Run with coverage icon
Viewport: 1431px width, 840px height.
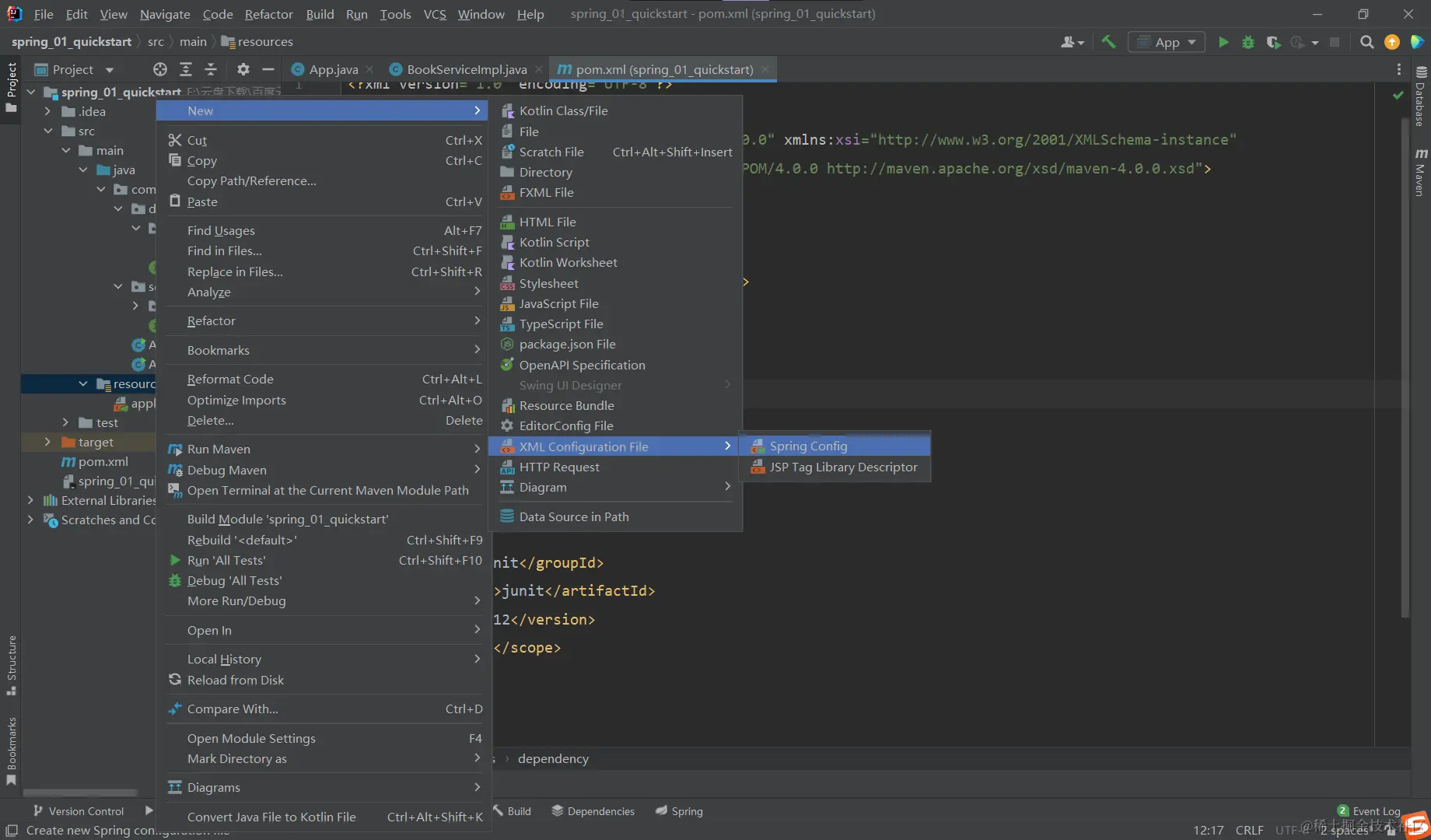click(x=1273, y=42)
